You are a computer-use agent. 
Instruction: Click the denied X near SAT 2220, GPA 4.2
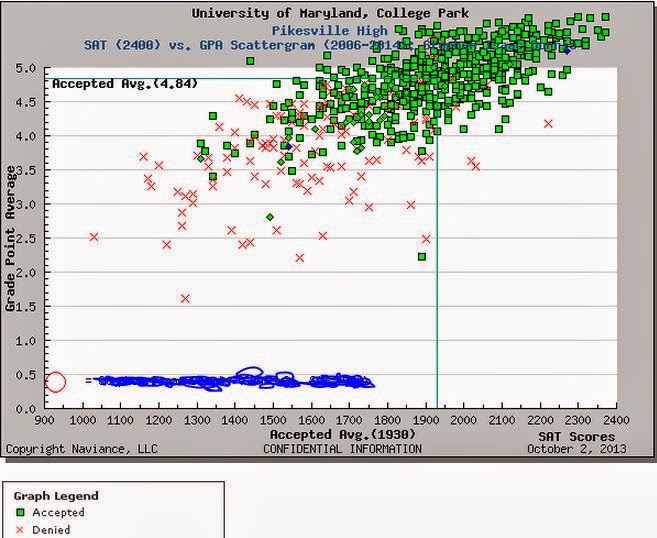click(x=548, y=124)
